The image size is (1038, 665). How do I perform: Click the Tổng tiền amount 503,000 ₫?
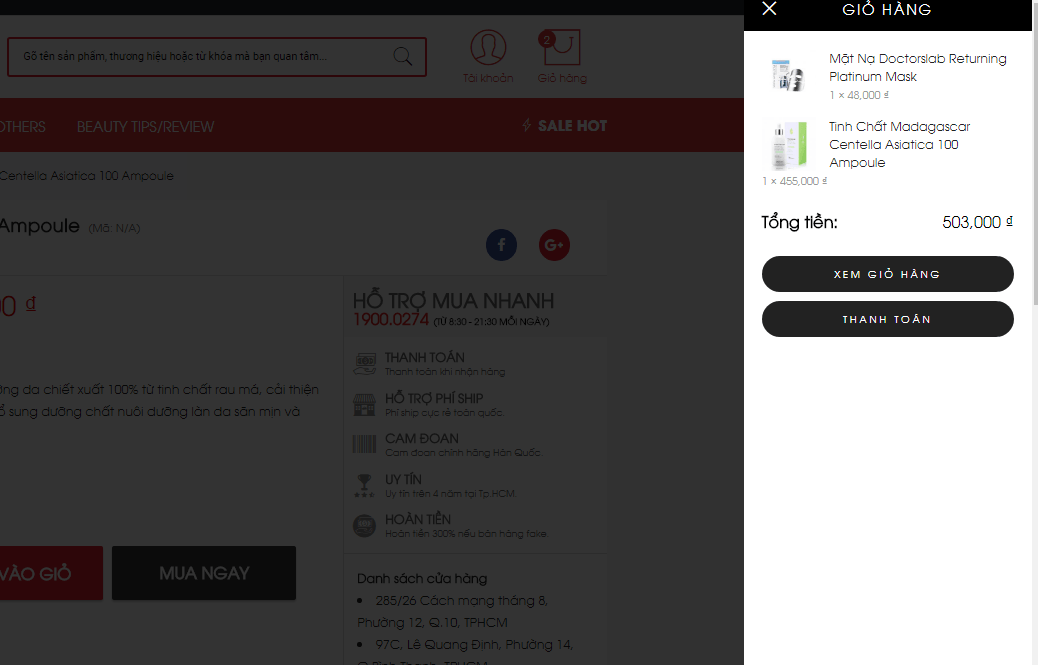pos(977,222)
